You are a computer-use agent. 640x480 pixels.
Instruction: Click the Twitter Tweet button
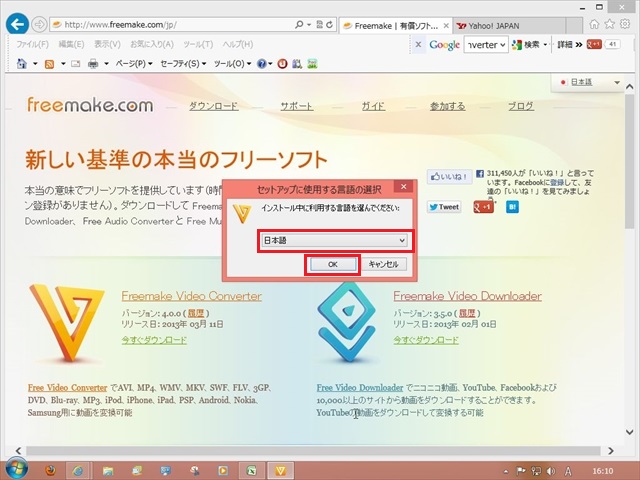444,207
